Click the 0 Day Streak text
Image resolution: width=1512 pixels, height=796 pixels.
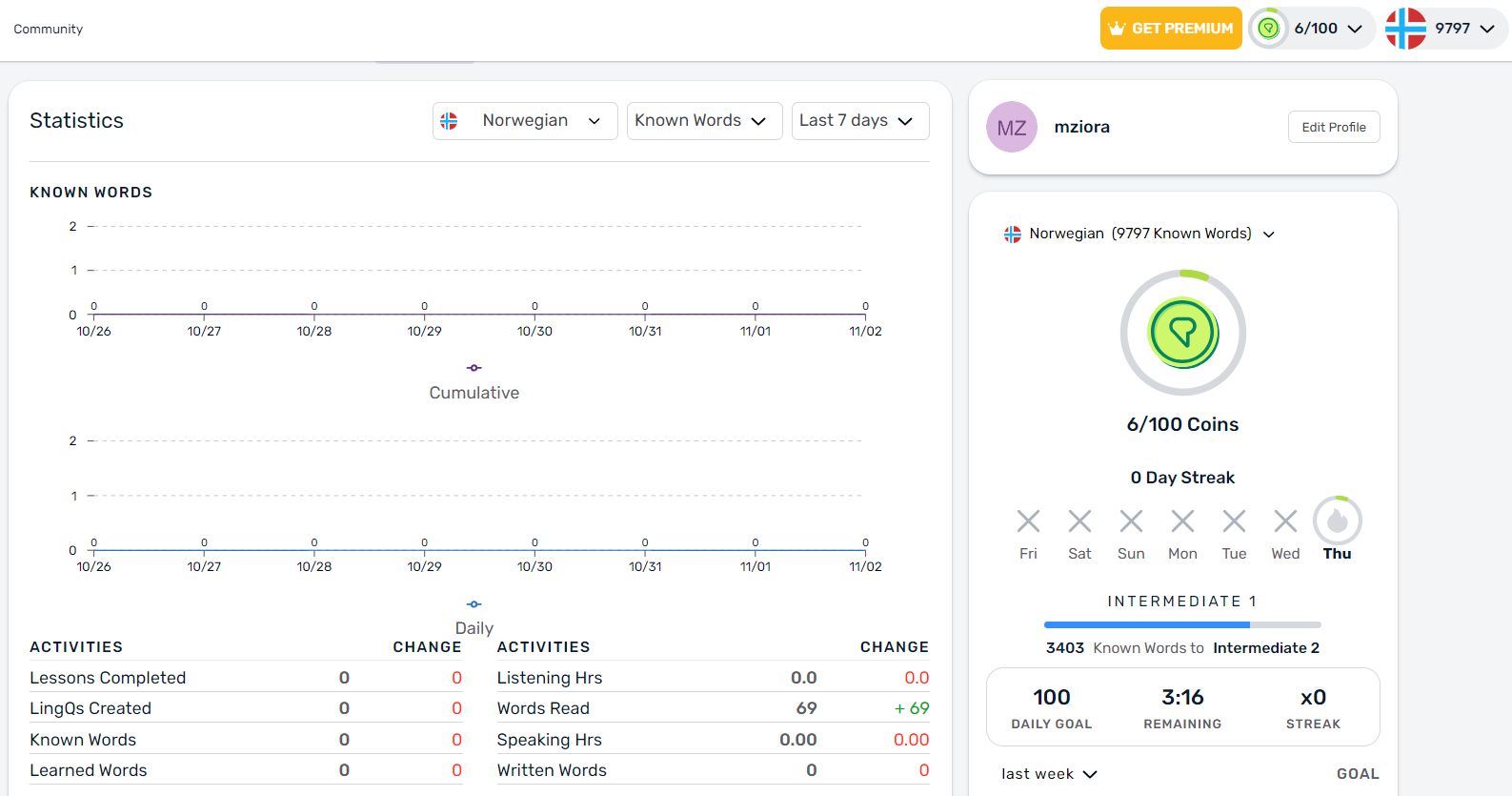click(x=1182, y=478)
